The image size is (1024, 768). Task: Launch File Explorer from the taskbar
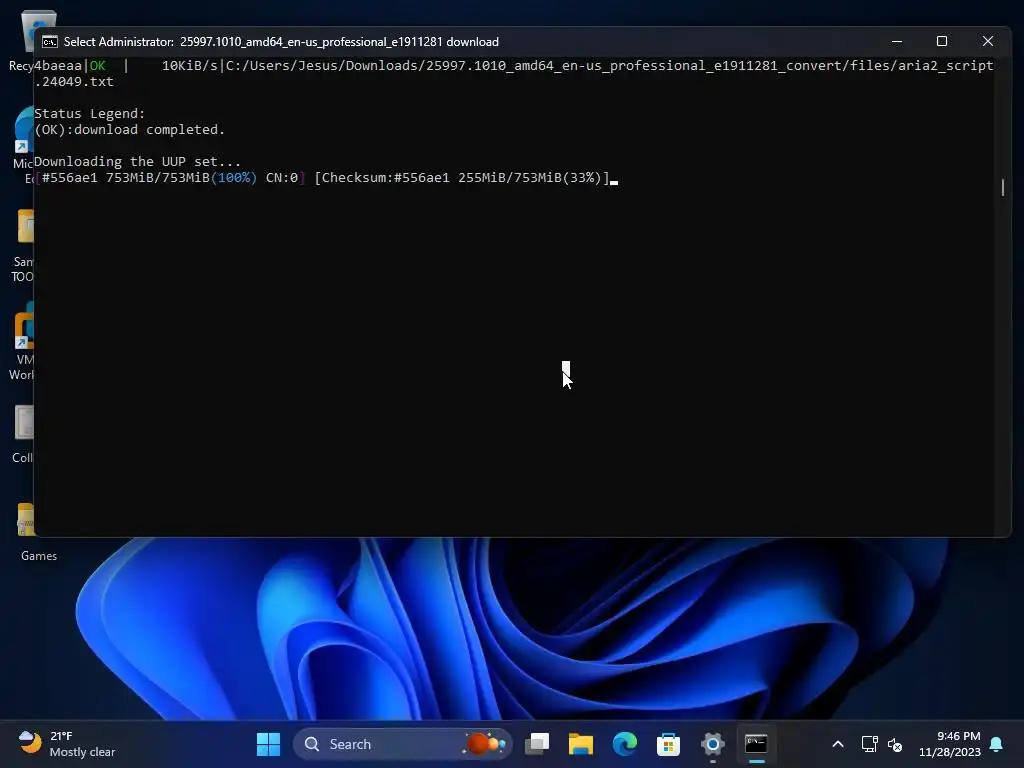point(581,744)
